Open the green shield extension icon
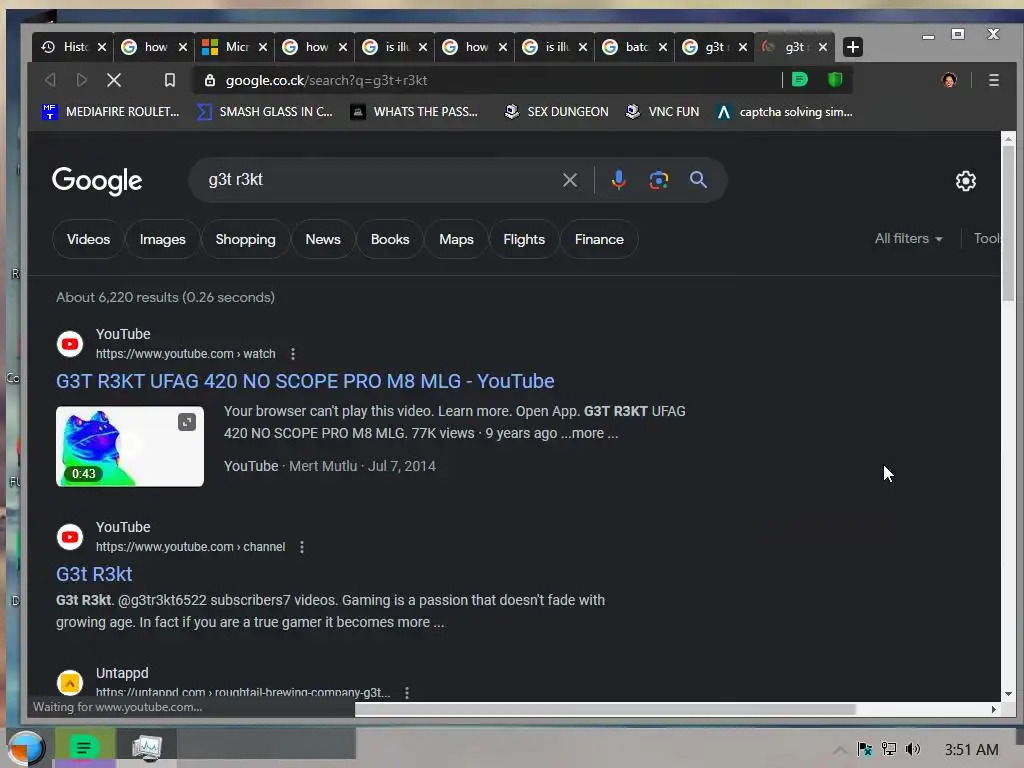This screenshot has width=1024, height=768. [835, 80]
